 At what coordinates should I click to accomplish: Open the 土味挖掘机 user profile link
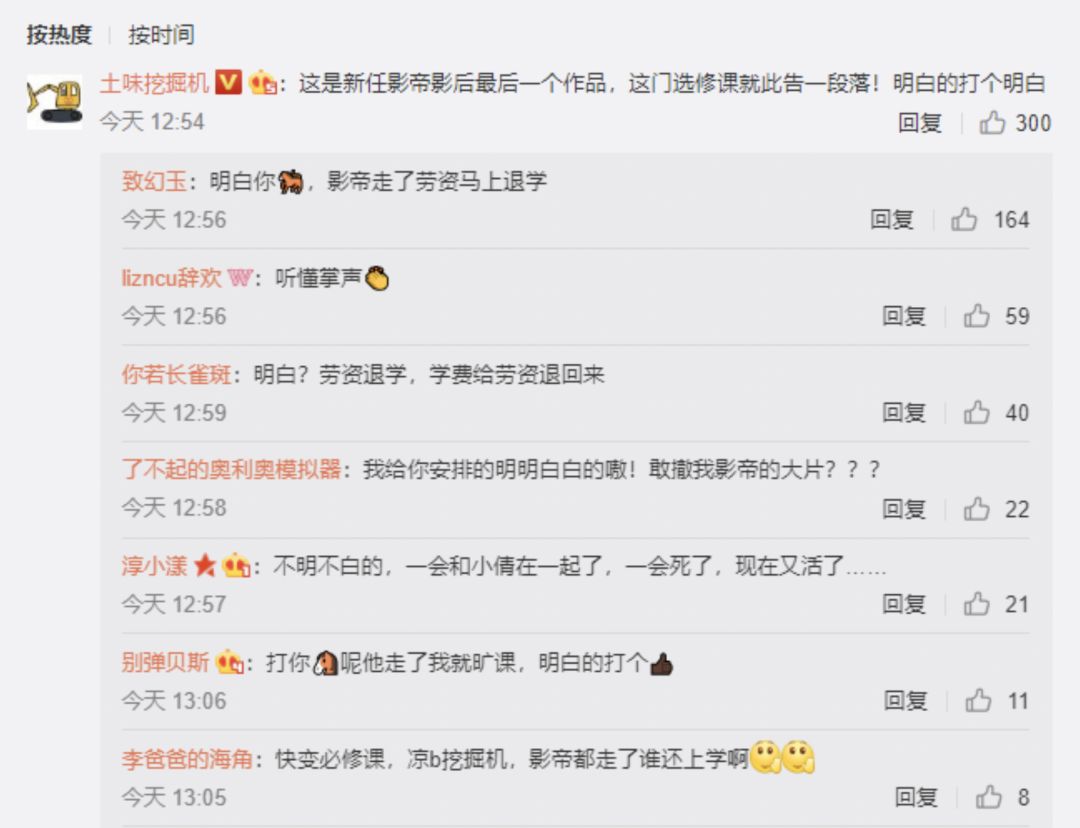tap(154, 83)
